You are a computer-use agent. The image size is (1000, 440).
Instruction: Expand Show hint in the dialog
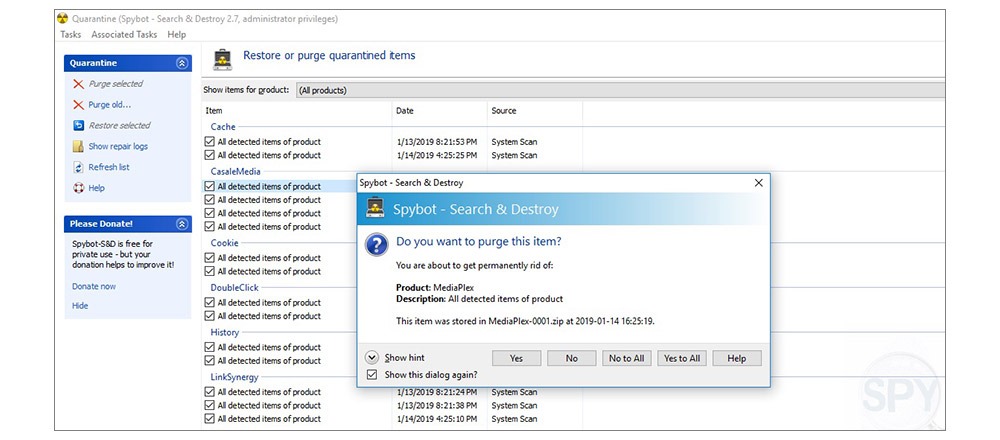[x=372, y=358]
